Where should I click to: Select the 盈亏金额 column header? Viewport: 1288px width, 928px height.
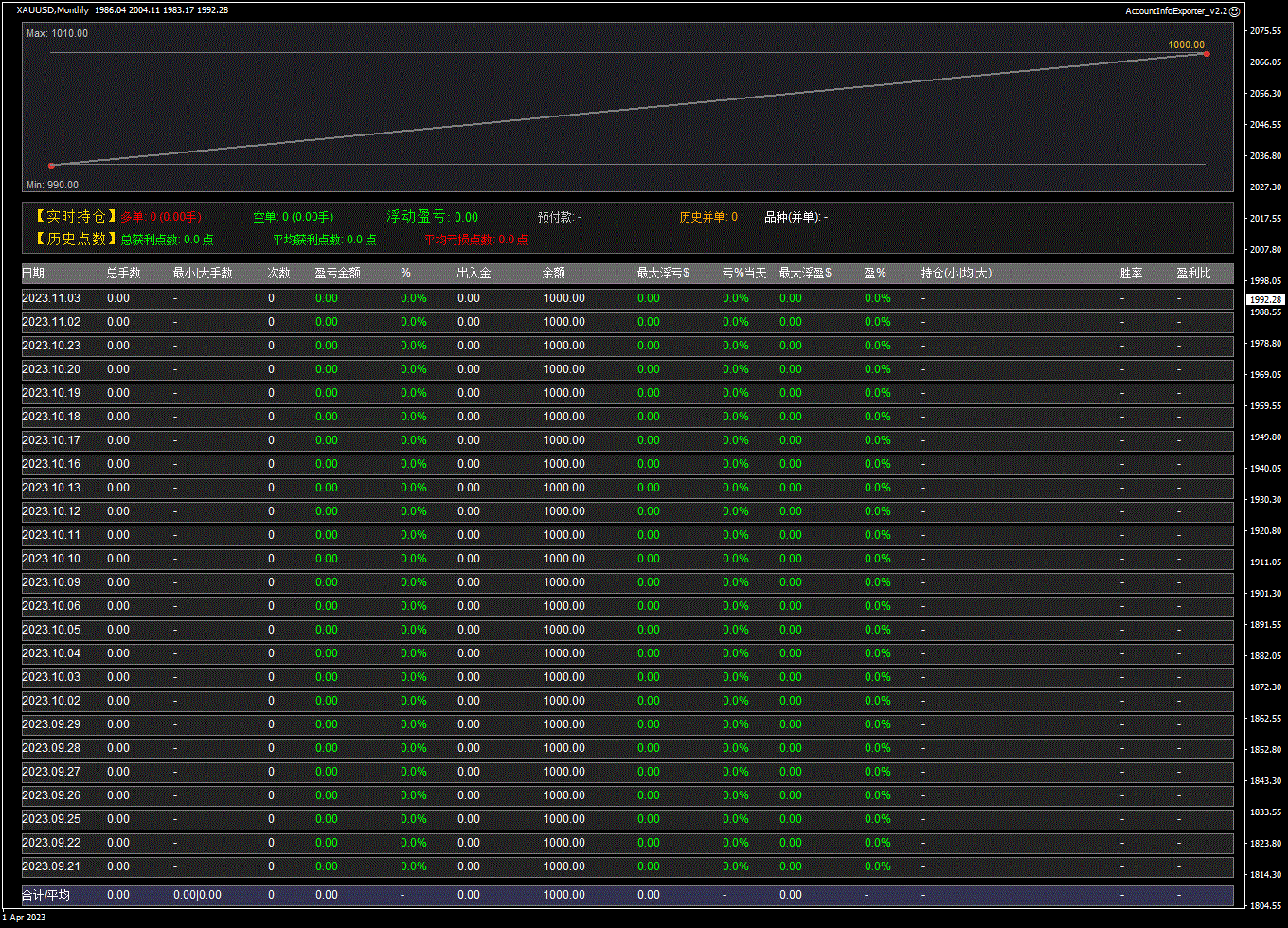pos(337,273)
